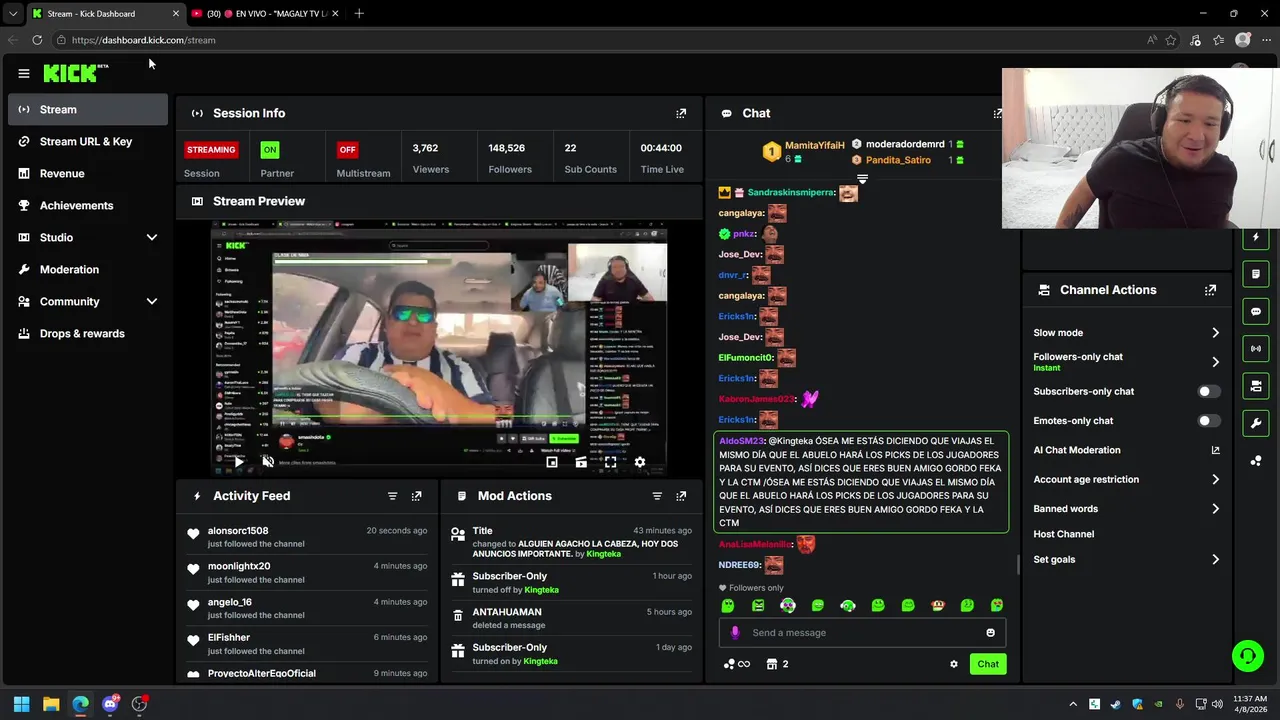Open Account age restriction chevron
1280x720 pixels.
pyautogui.click(x=1215, y=480)
